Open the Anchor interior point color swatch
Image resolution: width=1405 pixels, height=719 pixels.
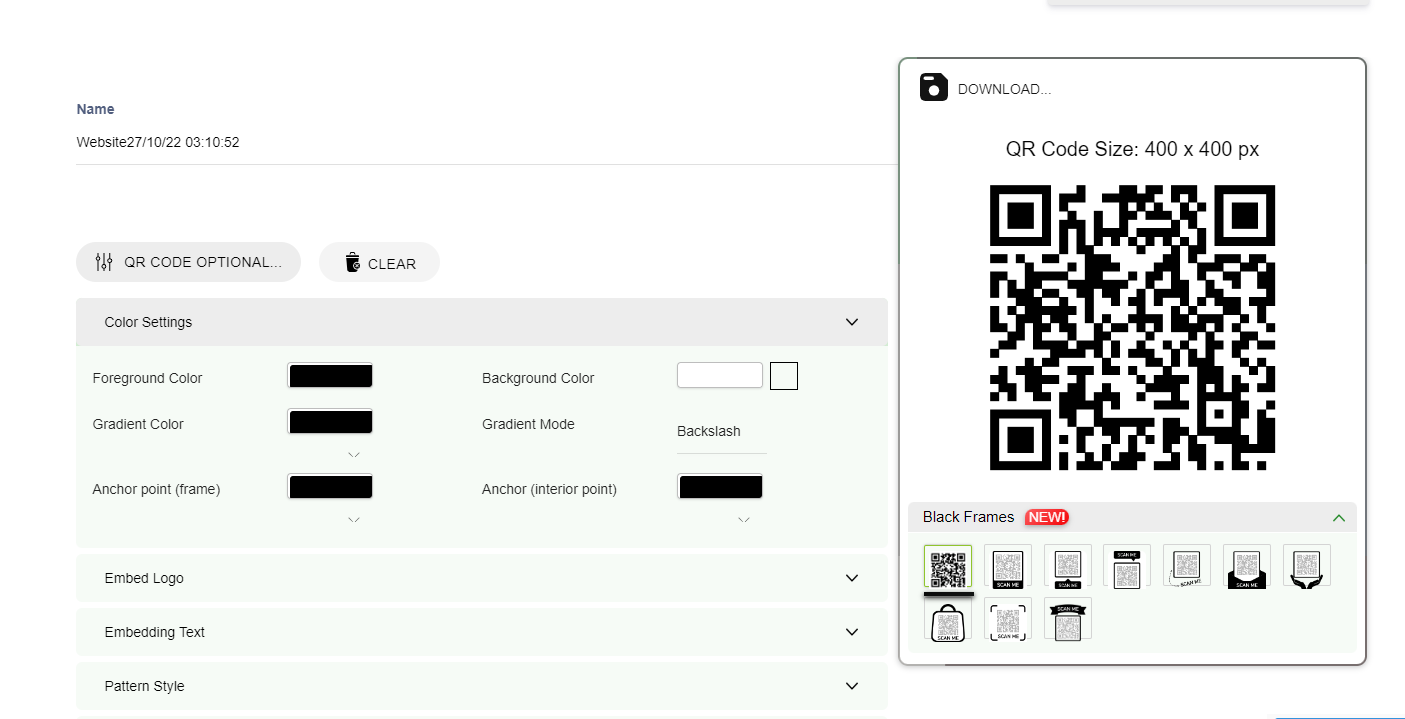click(x=720, y=487)
